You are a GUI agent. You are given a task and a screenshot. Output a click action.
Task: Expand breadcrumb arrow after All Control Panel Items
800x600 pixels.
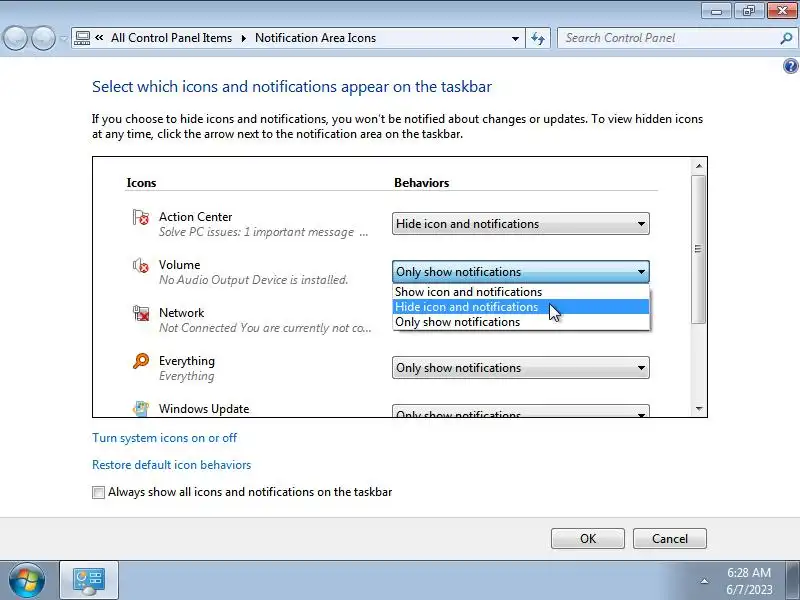tap(243, 38)
